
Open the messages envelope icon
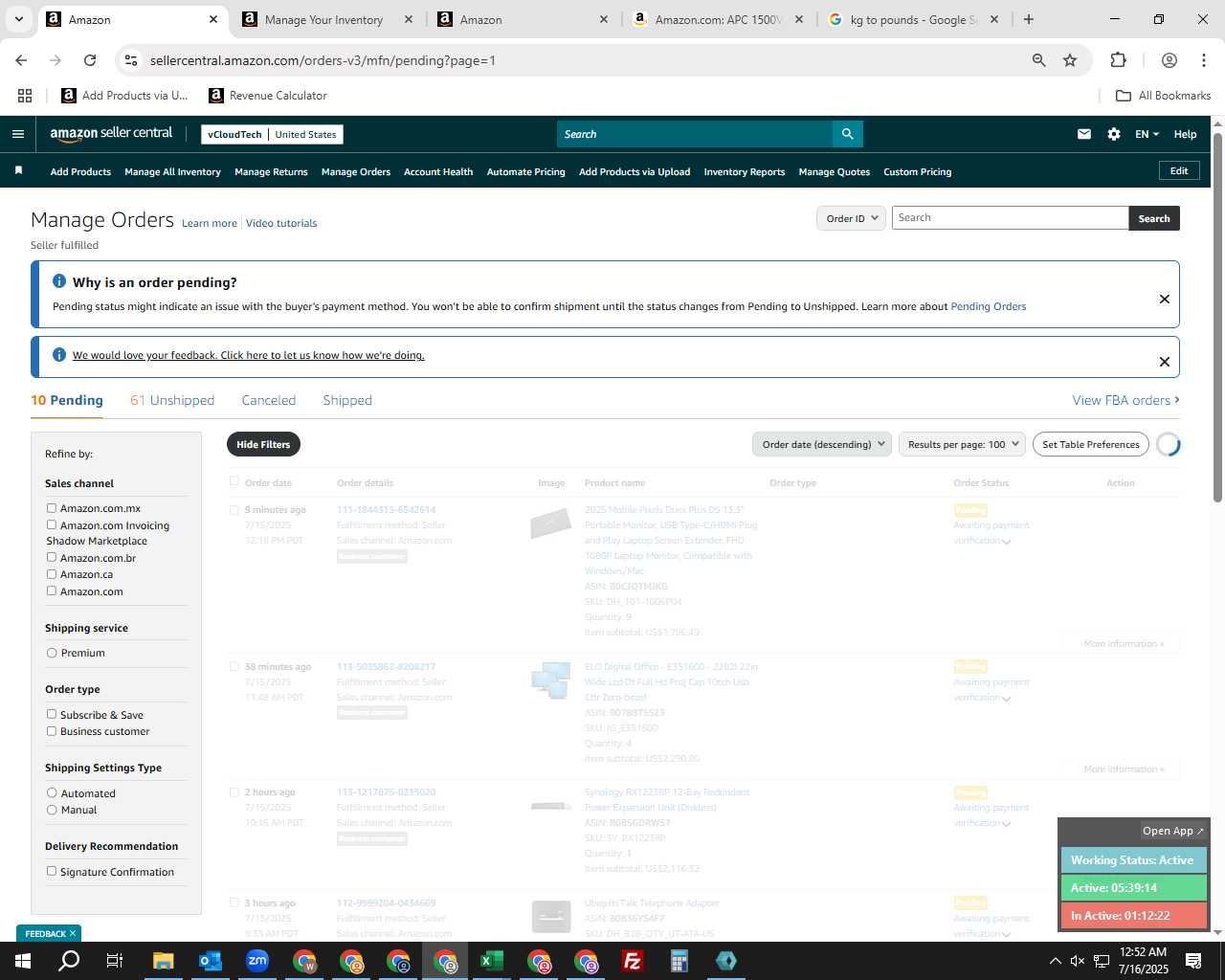point(1084,134)
